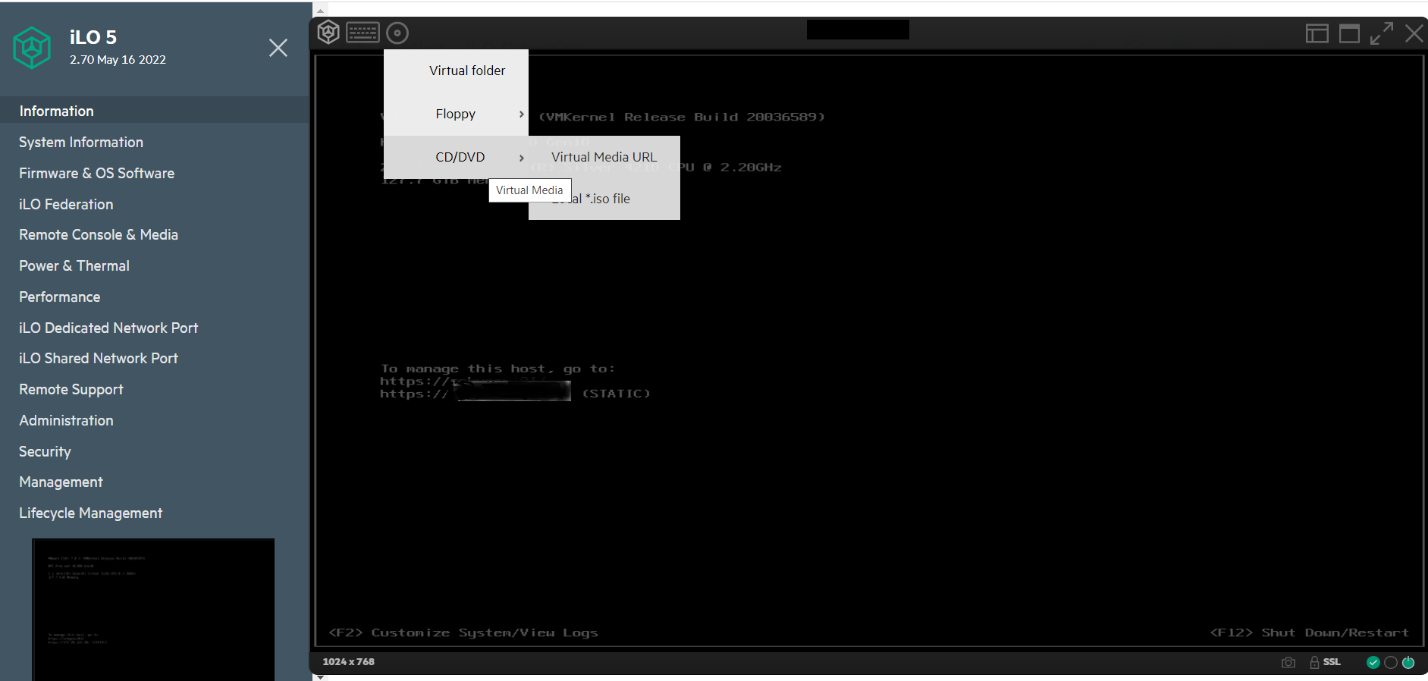Select Virtual folder menu entry
The width and height of the screenshot is (1428, 681).
(x=456, y=71)
